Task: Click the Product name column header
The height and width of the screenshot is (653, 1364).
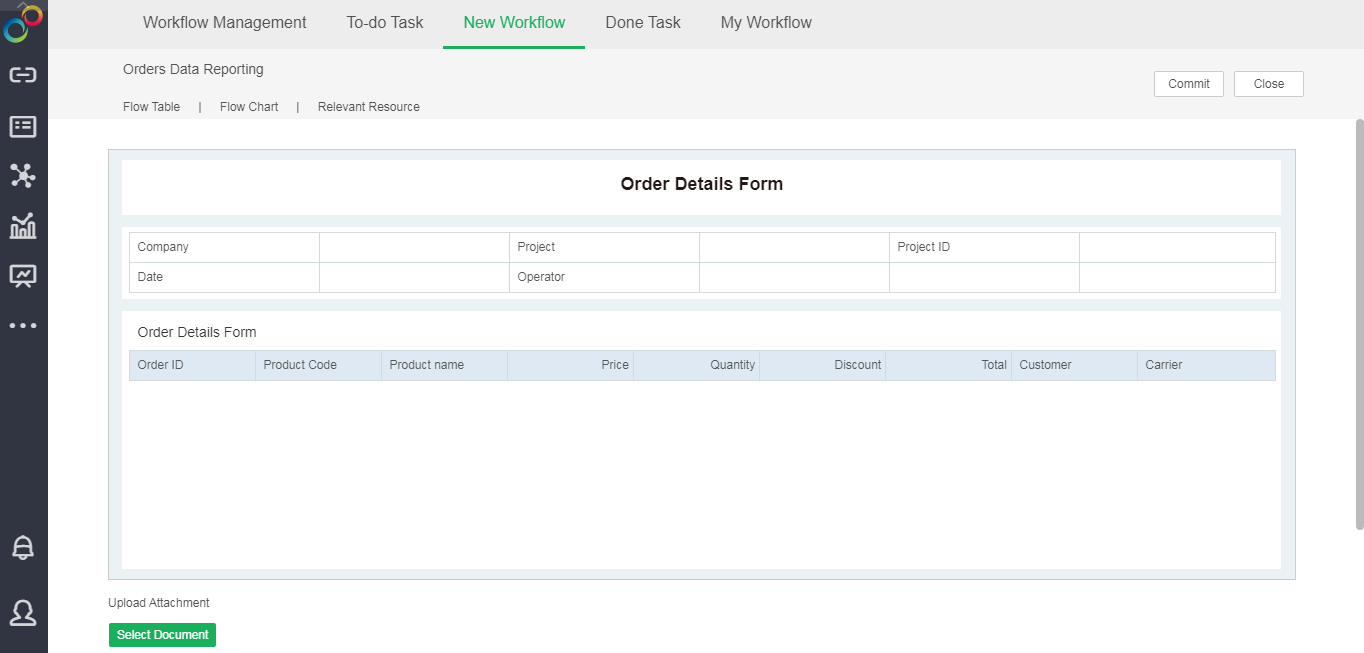Action: tap(444, 365)
